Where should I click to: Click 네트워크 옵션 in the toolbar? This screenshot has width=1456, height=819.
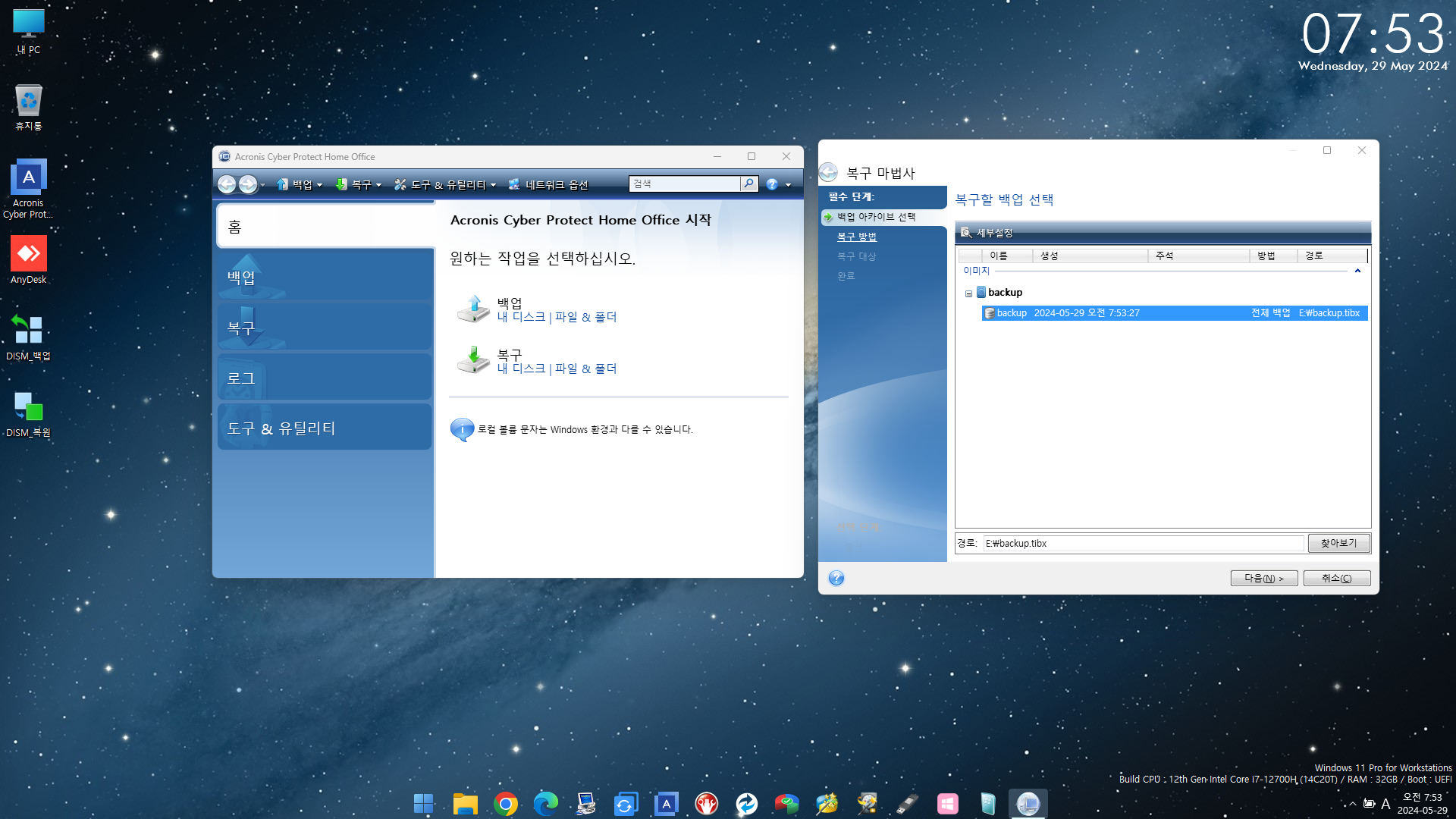pos(548,184)
